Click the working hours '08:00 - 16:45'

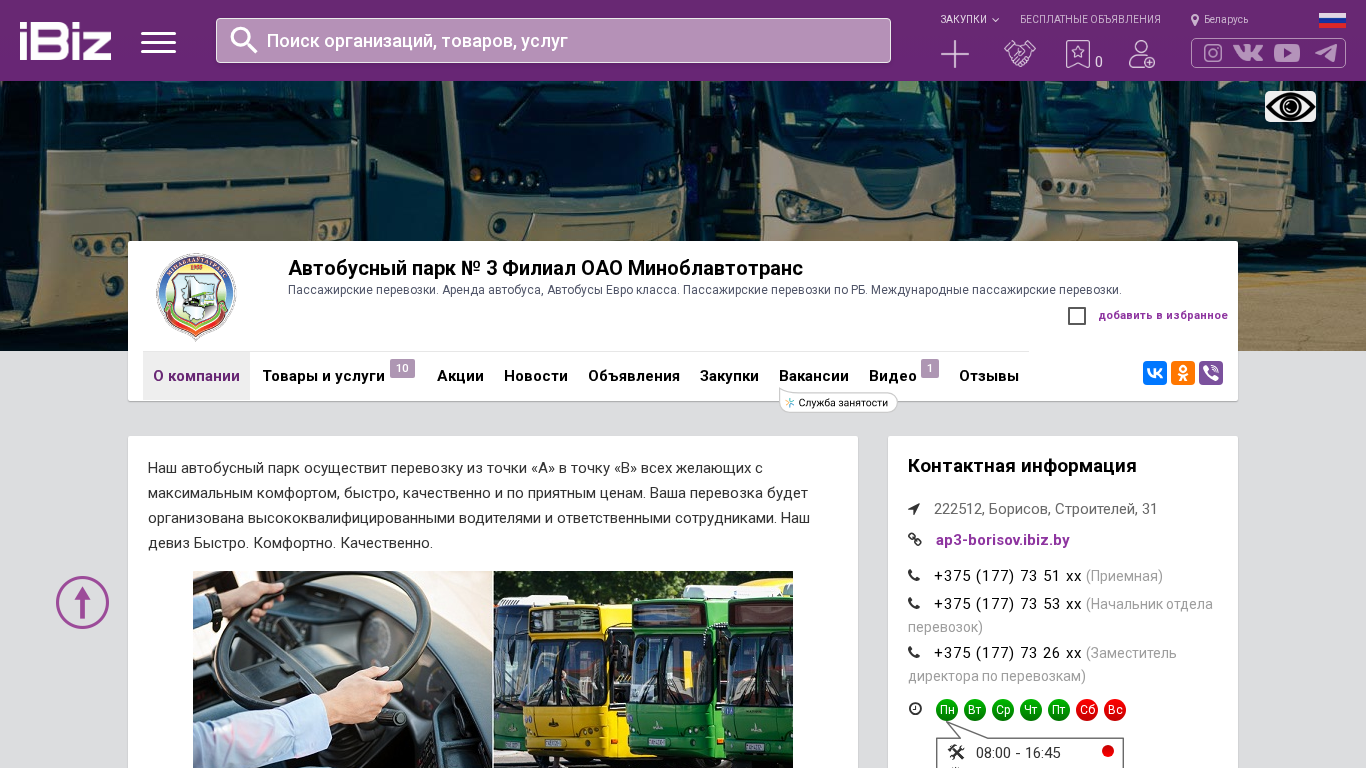(x=1018, y=753)
